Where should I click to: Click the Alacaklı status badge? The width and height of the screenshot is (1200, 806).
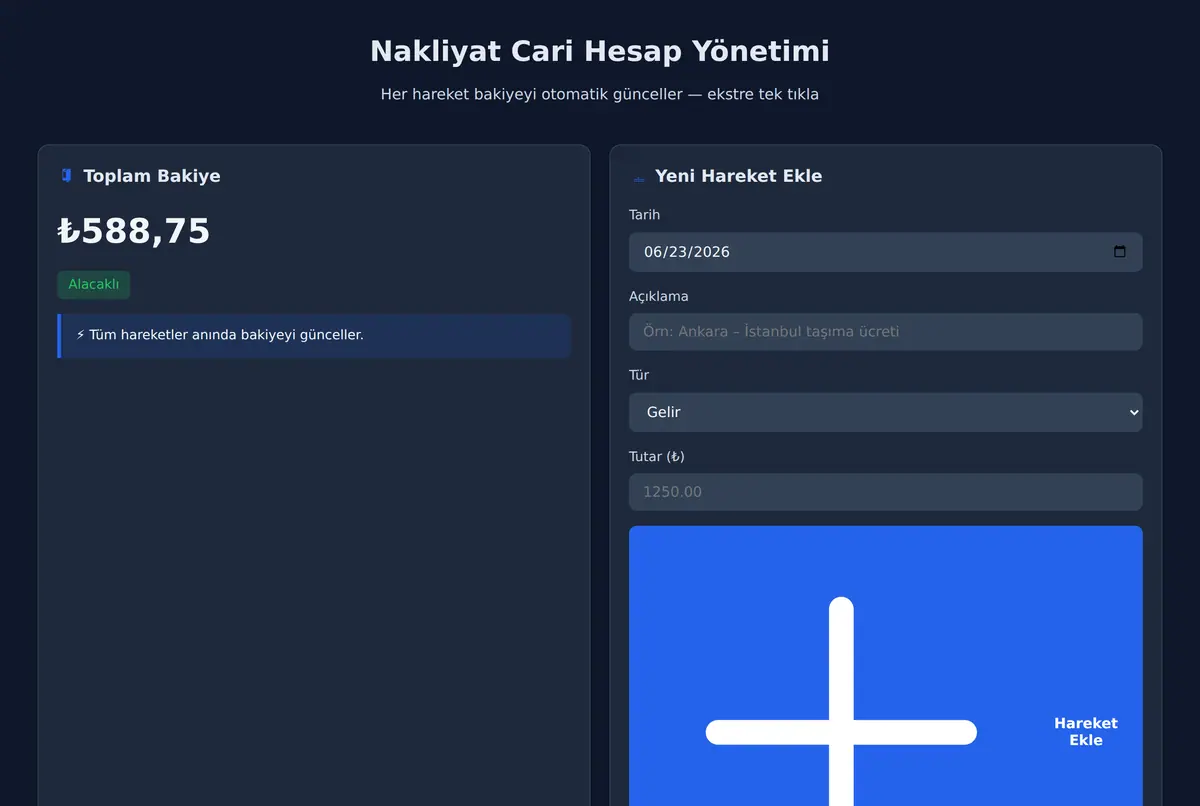(94, 285)
